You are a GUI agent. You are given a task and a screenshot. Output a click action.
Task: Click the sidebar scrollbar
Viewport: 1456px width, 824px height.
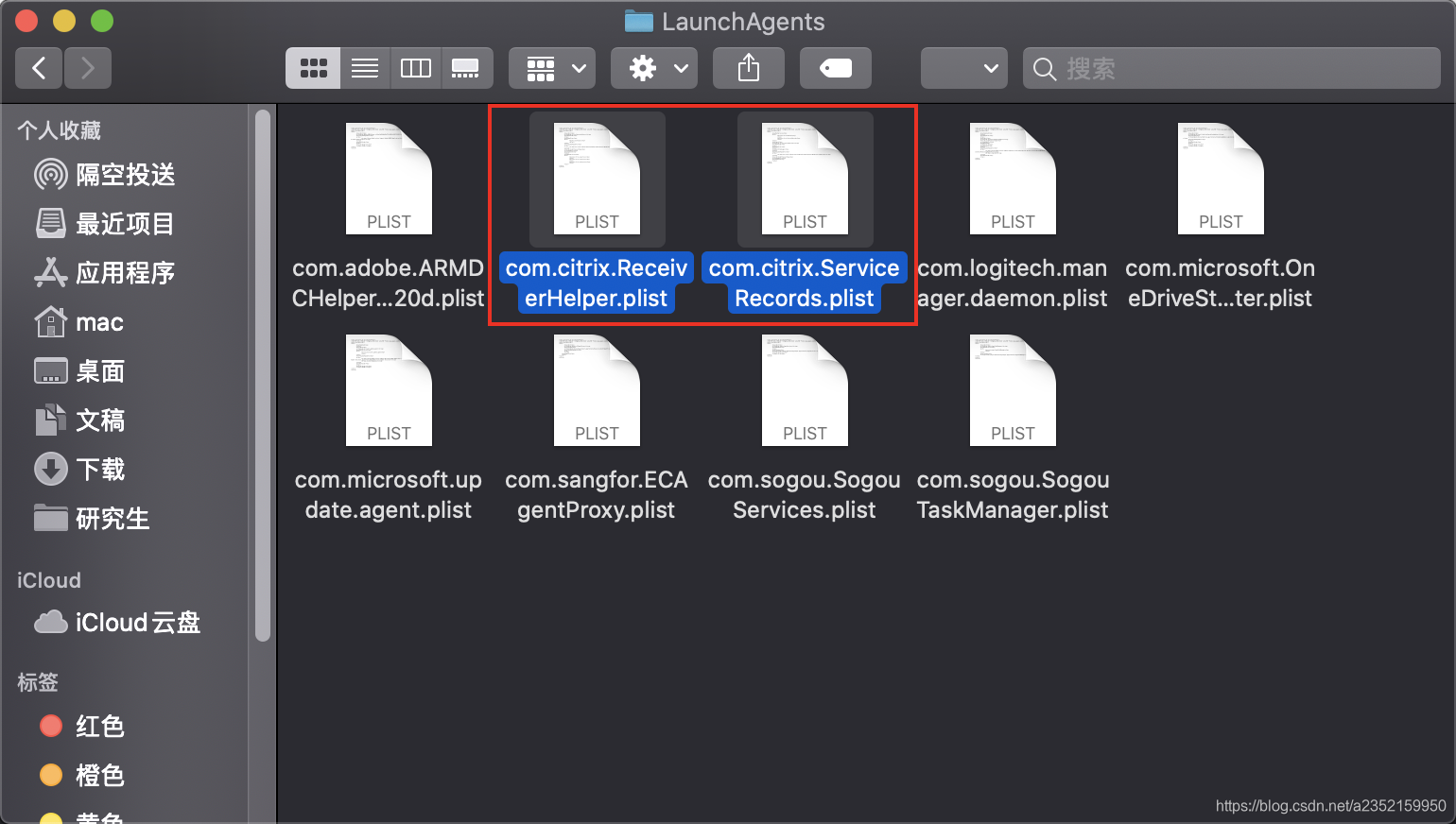(263, 378)
